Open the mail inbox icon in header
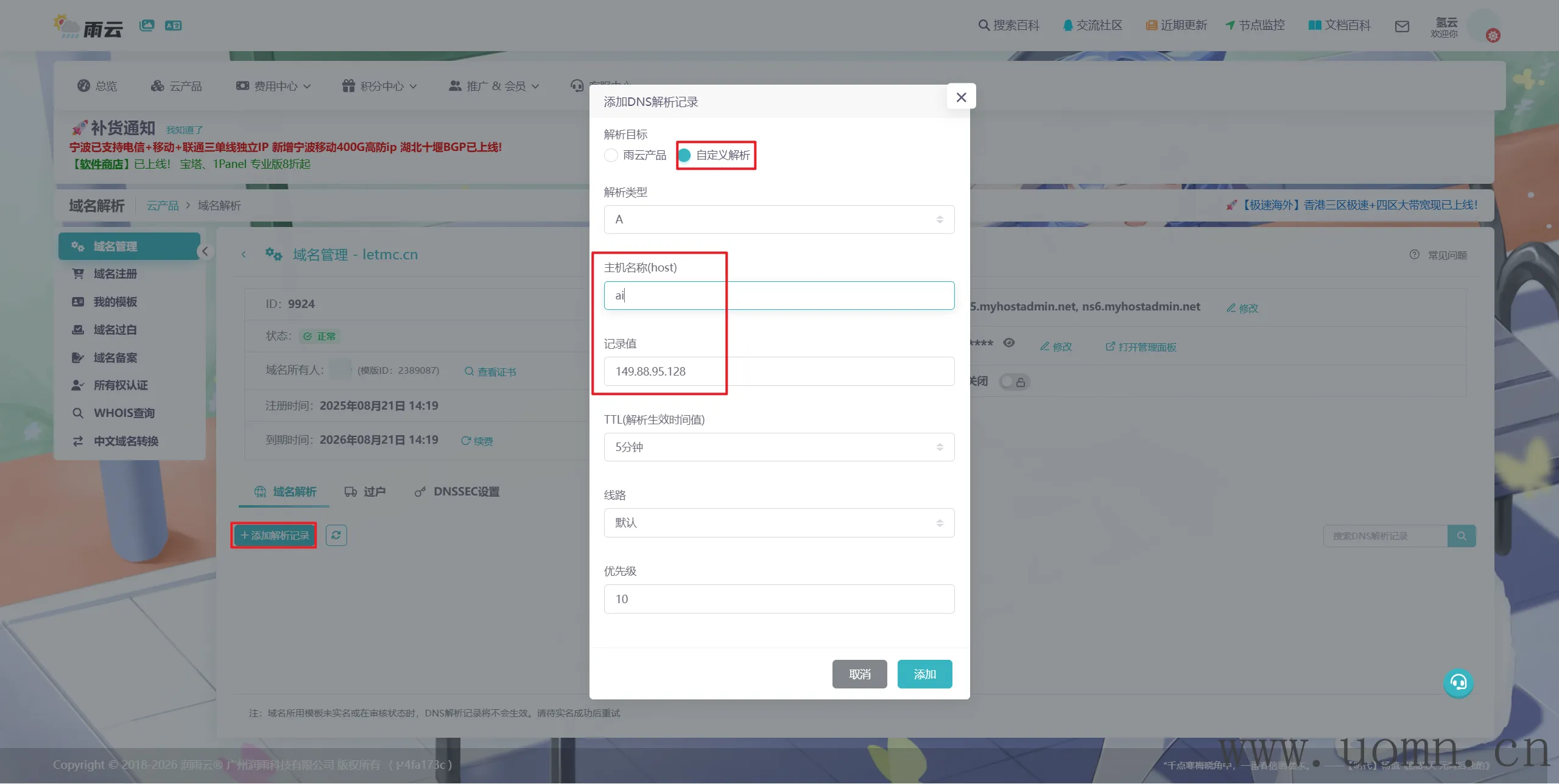 point(1402,26)
